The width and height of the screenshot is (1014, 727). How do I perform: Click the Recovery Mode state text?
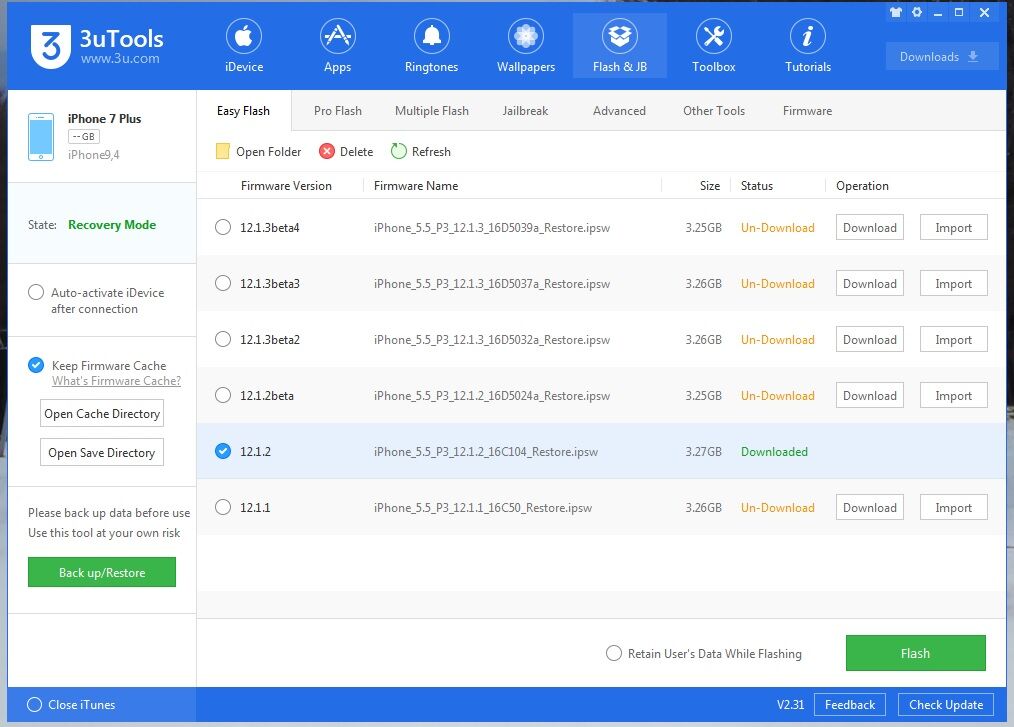(x=112, y=224)
